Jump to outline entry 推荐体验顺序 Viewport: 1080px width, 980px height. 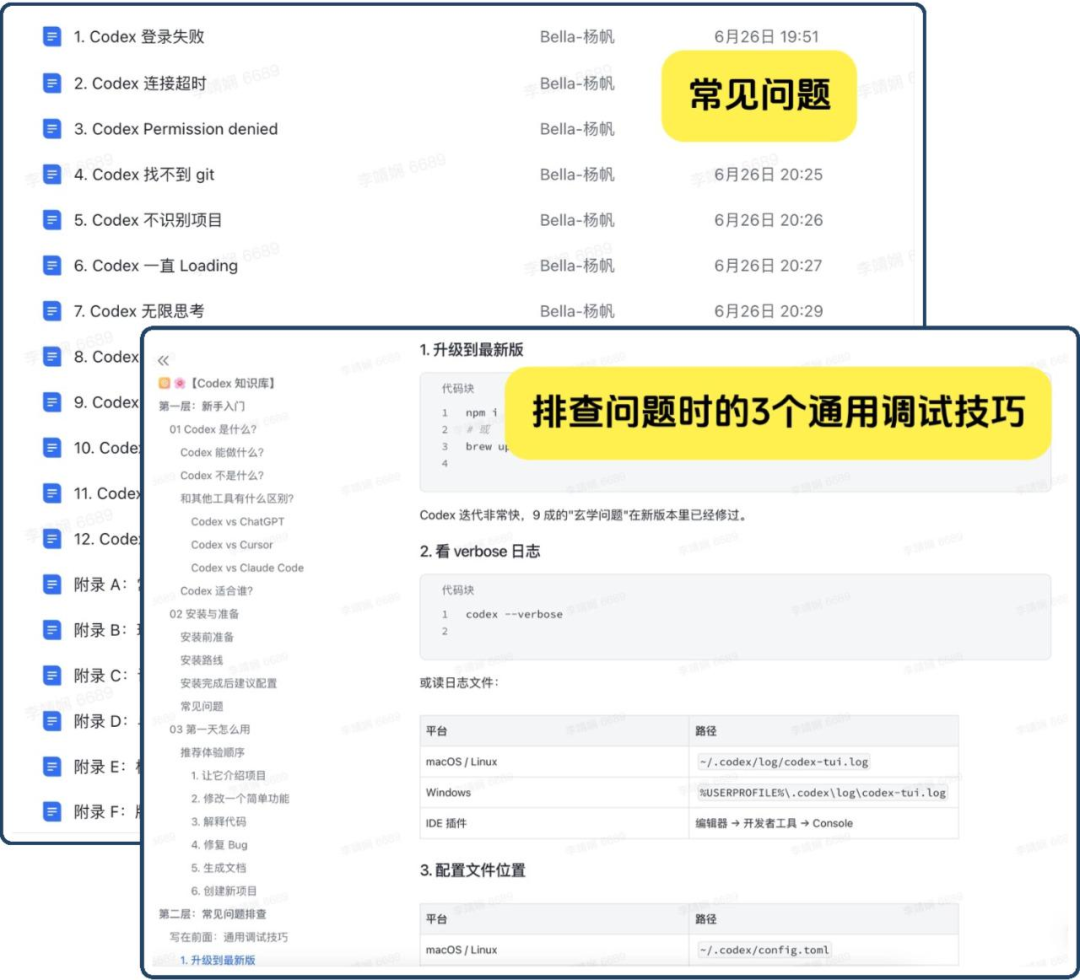(212, 752)
